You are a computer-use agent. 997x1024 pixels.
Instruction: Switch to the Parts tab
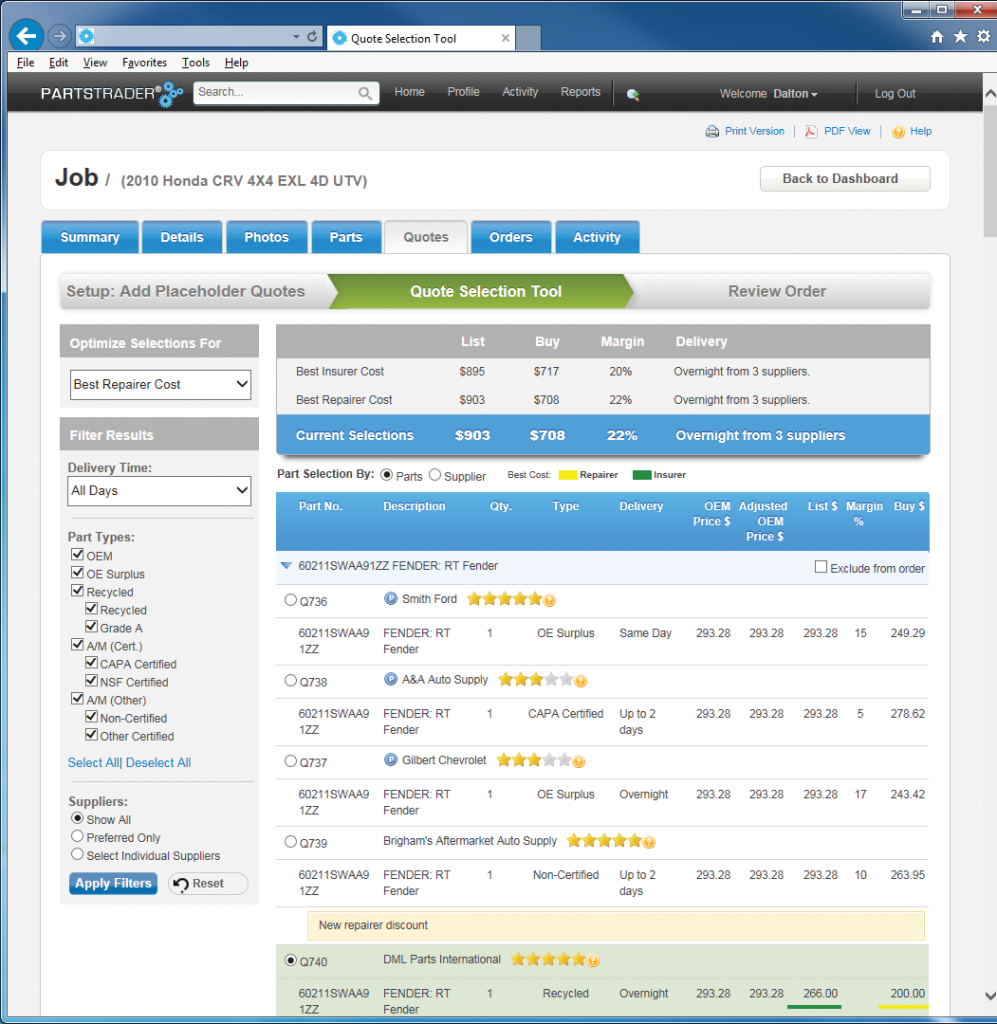(x=346, y=237)
